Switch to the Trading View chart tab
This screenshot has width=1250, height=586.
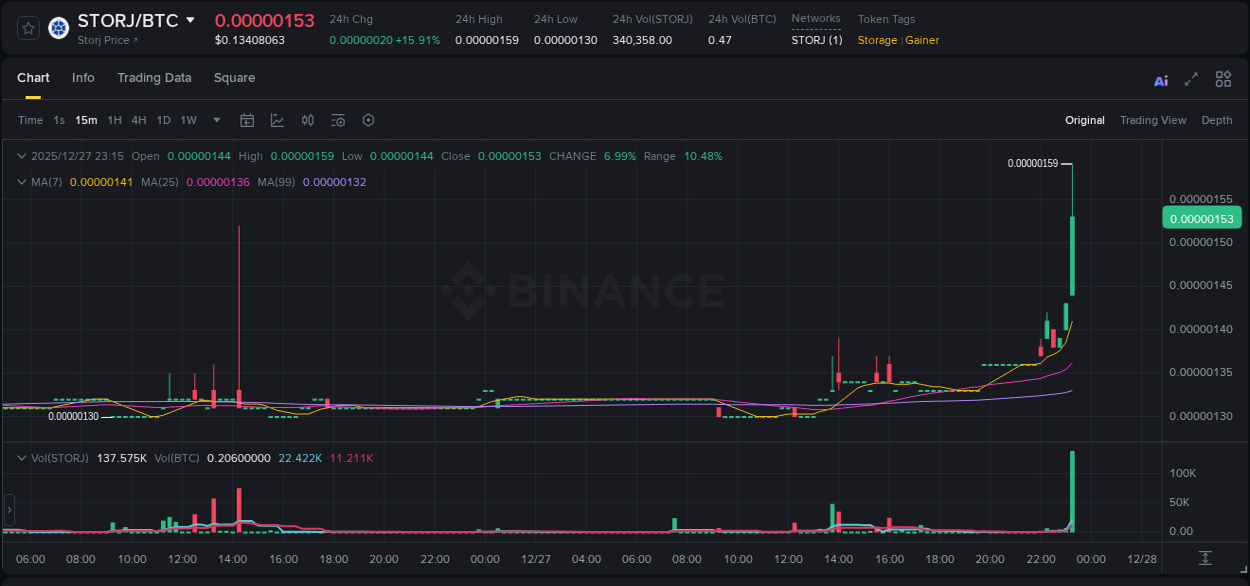[x=1153, y=120]
